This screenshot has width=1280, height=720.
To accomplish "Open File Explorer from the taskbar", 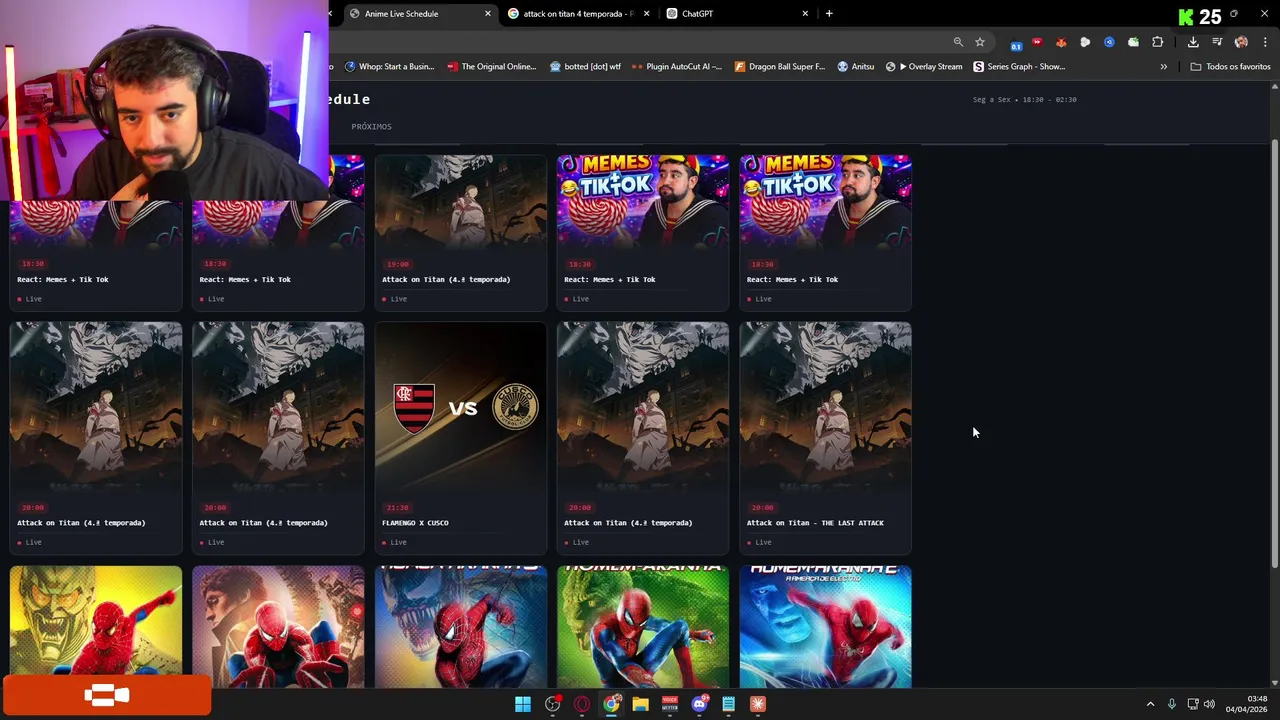I will (640, 704).
